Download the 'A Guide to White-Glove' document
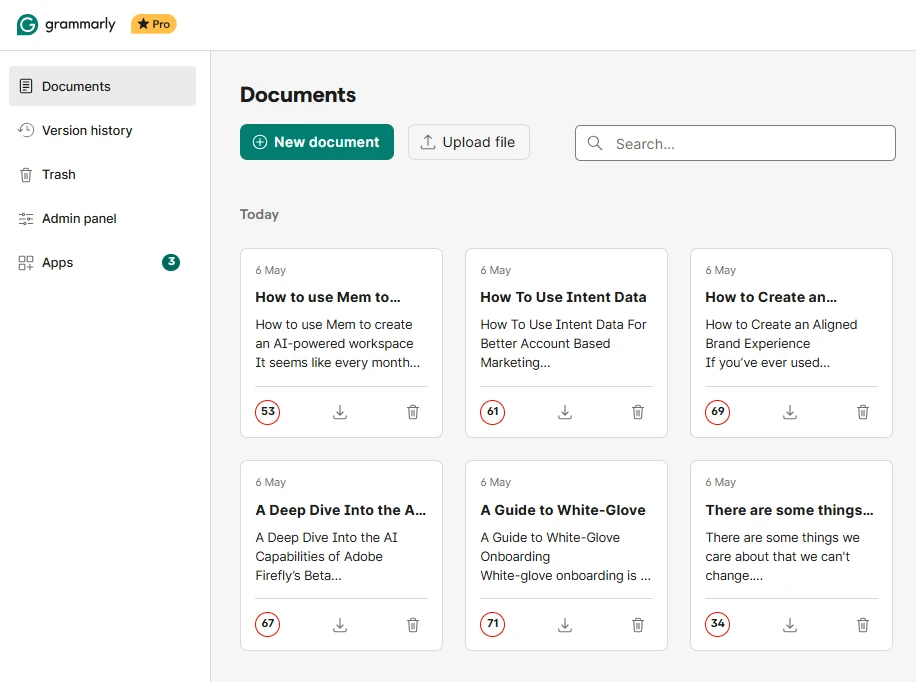The width and height of the screenshot is (916, 682). pyautogui.click(x=564, y=624)
